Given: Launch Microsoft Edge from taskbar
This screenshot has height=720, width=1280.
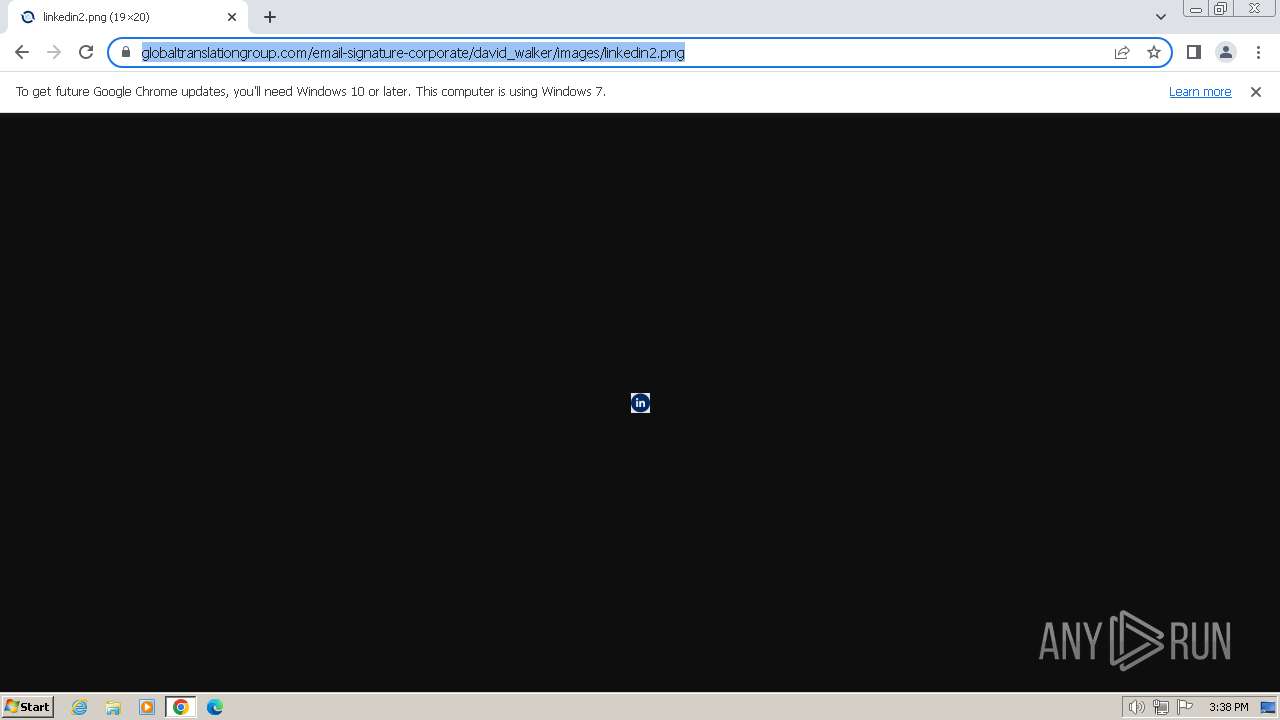Looking at the screenshot, I should point(215,707).
